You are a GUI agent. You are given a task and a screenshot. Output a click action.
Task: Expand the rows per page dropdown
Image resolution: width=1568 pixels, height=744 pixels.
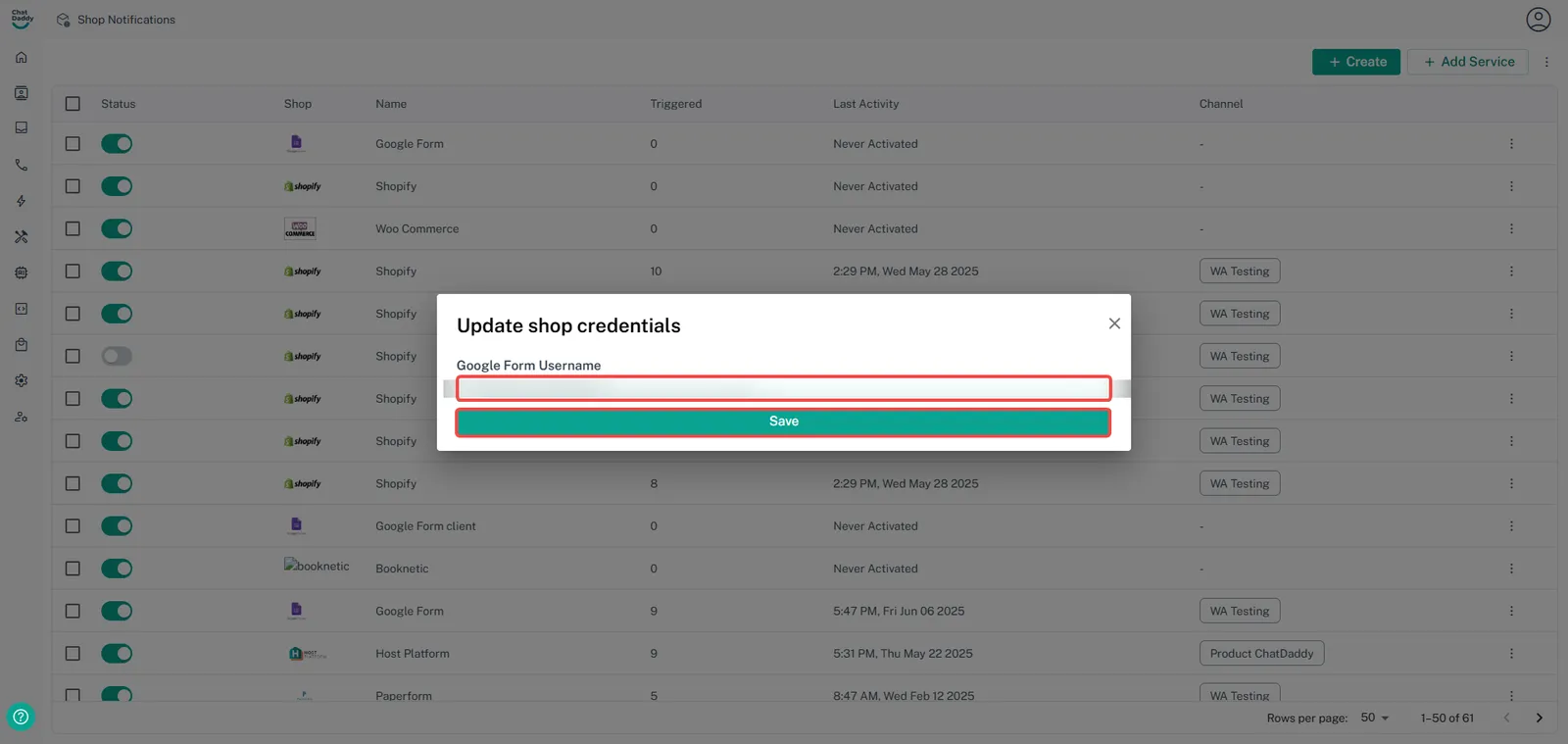1374,718
